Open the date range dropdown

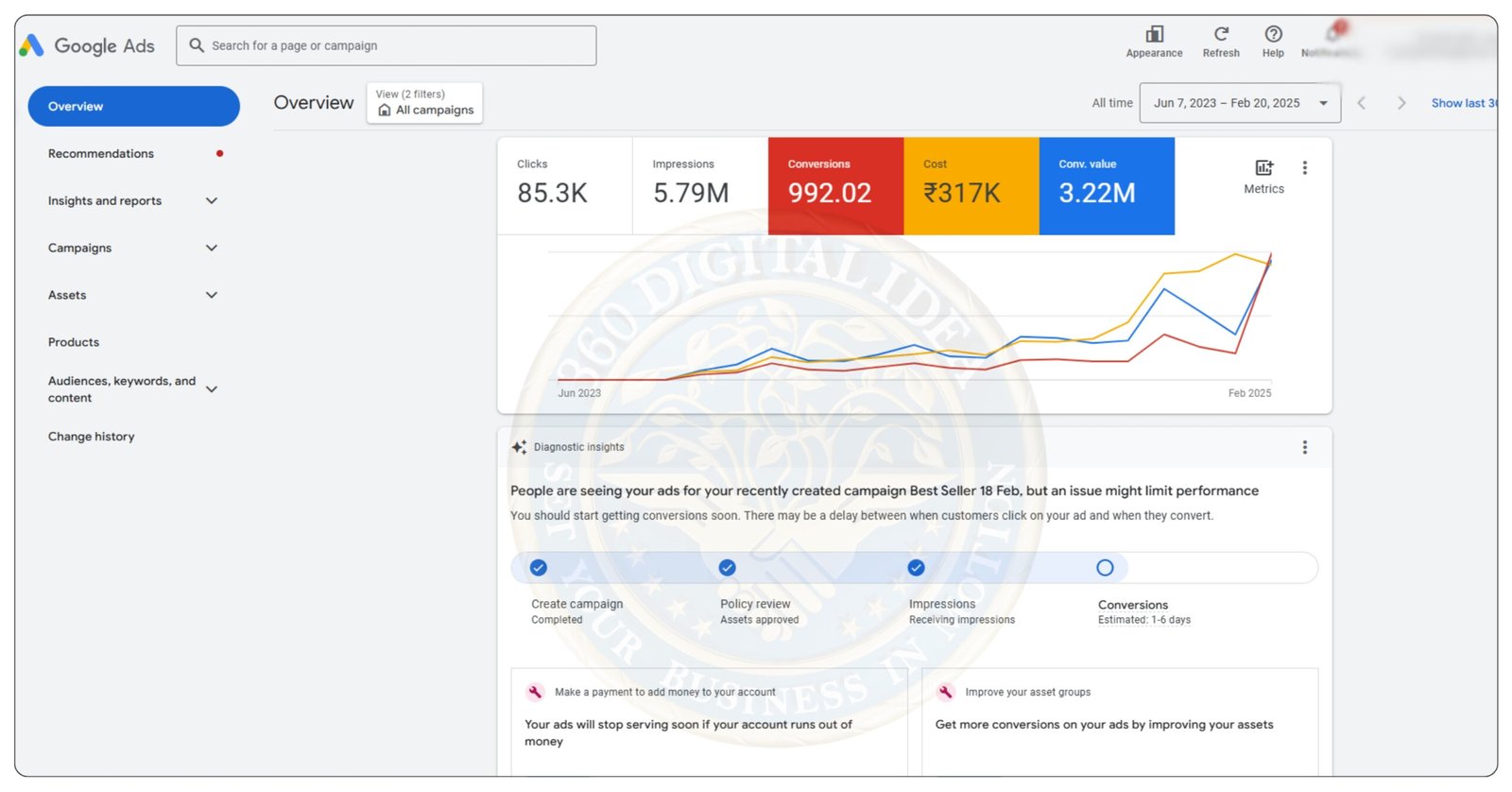[1240, 103]
